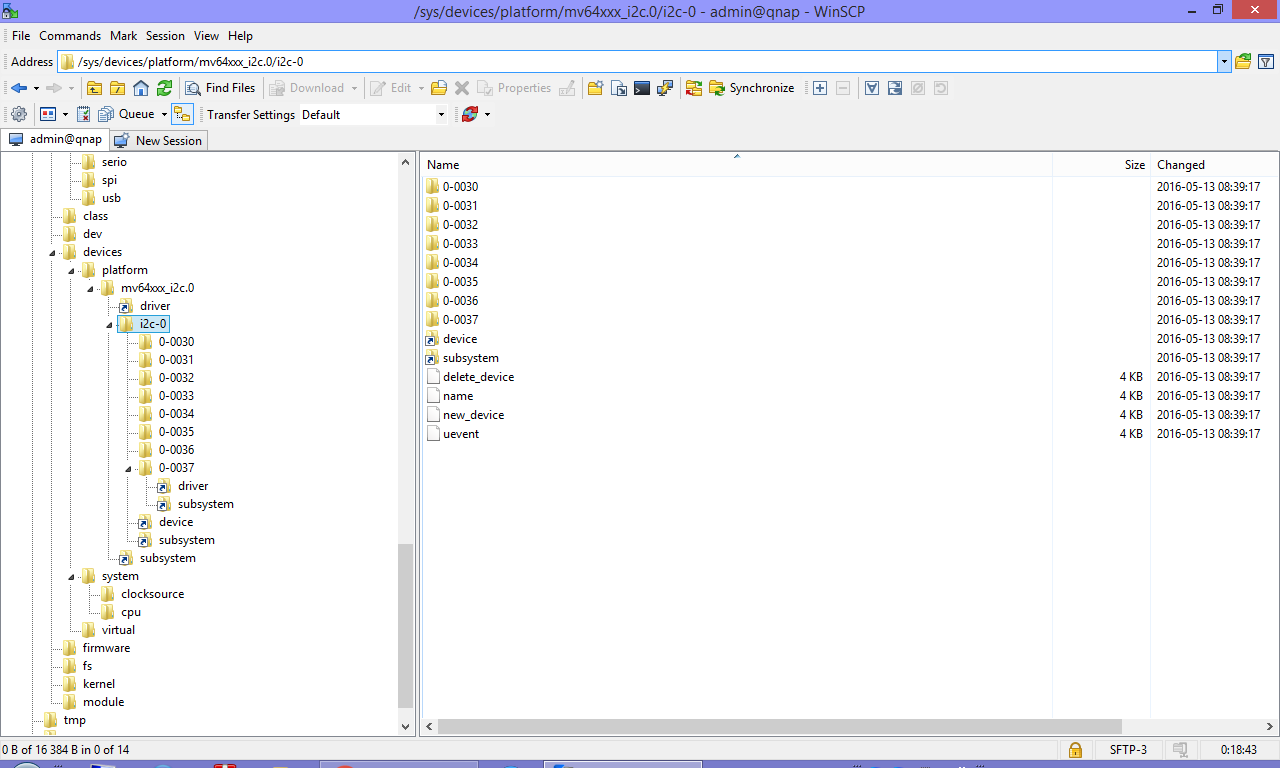Refresh the directory with the green arrows icon
This screenshot has width=1280, height=768.
[x=164, y=88]
